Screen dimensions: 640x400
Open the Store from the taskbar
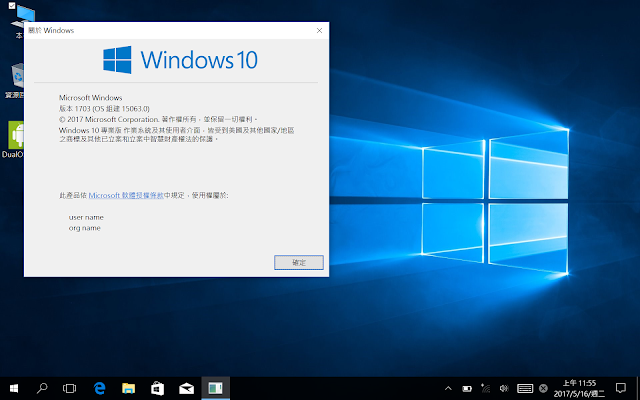pos(157,388)
